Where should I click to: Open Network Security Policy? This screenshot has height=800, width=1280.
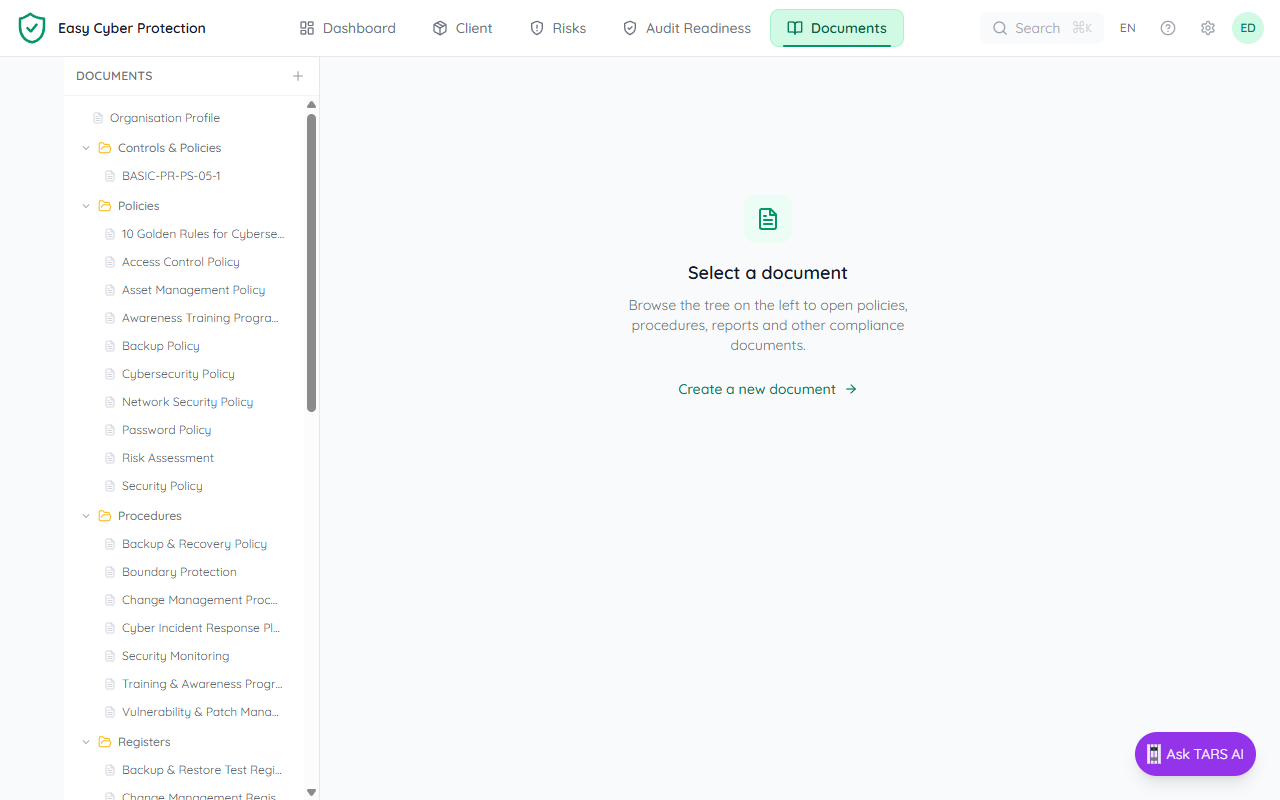(188, 402)
